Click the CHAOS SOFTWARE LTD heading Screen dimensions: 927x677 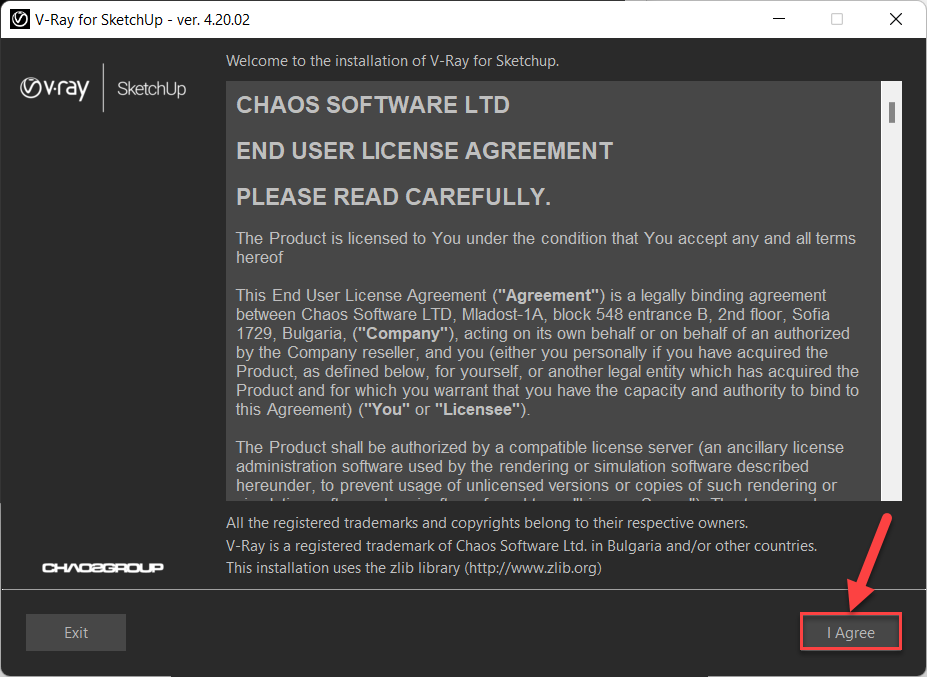(372, 105)
